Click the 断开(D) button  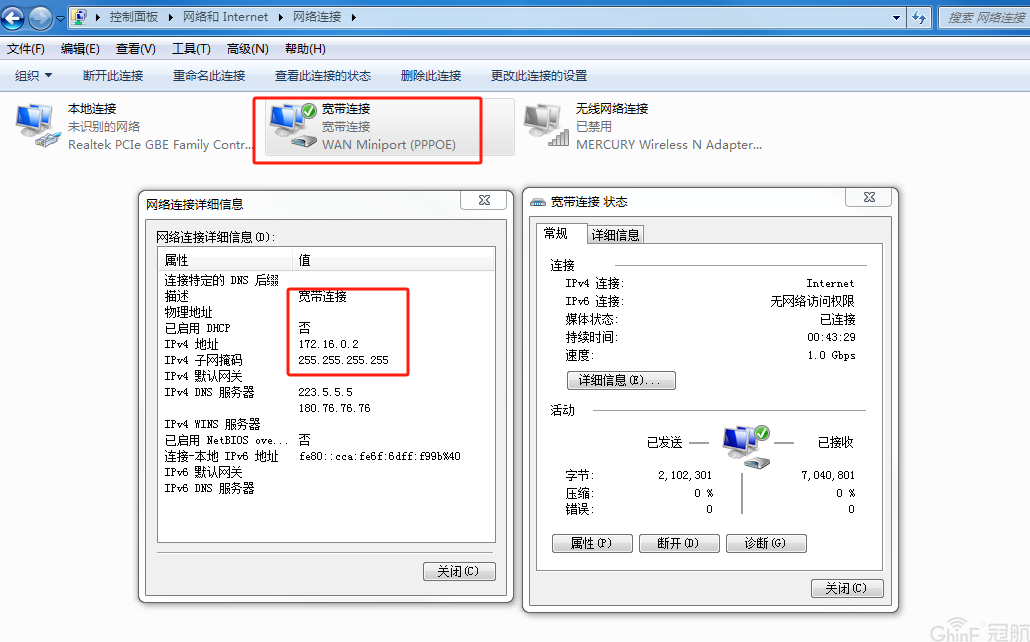(679, 543)
